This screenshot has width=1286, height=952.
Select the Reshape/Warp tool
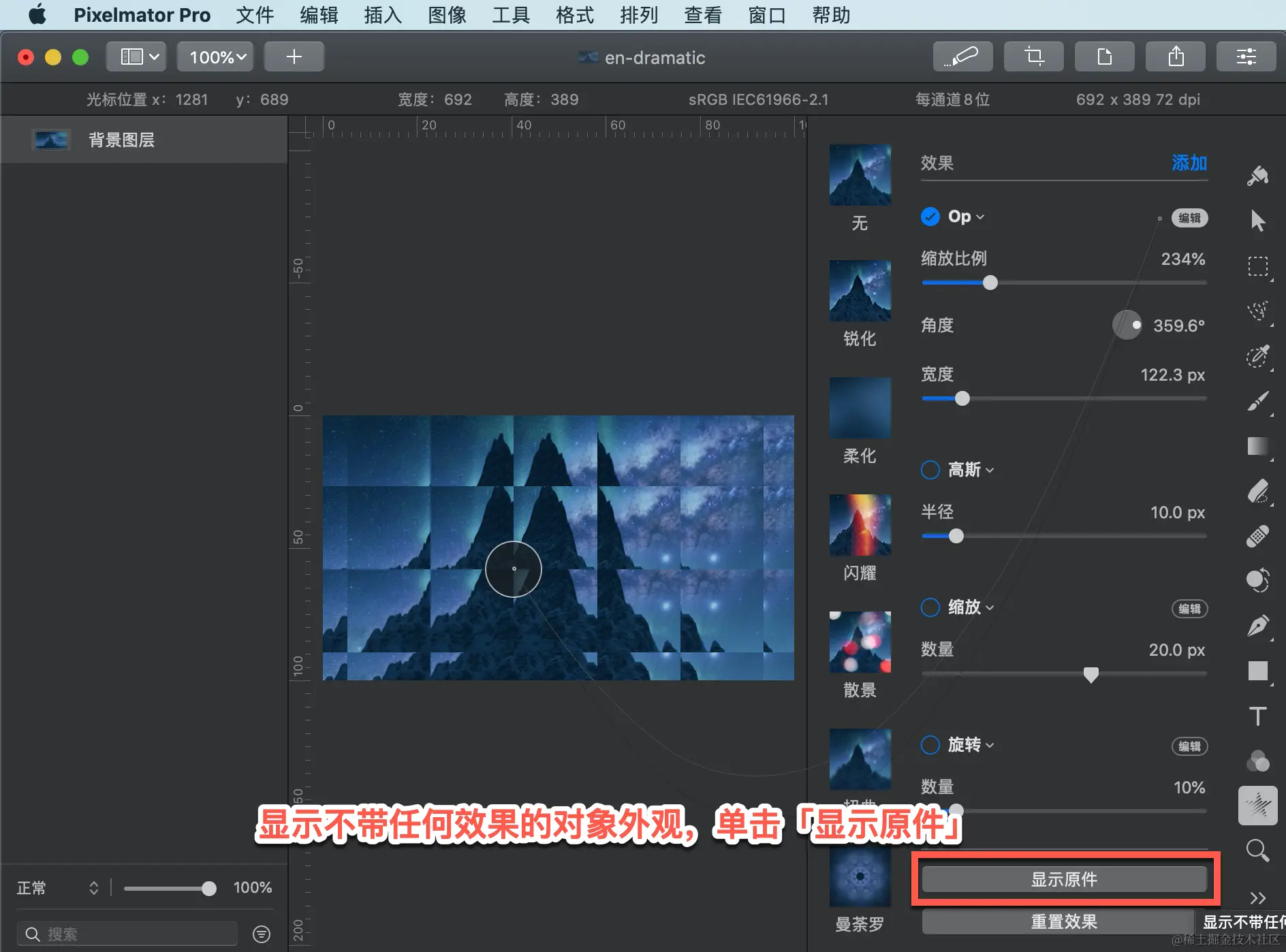coord(1257,581)
